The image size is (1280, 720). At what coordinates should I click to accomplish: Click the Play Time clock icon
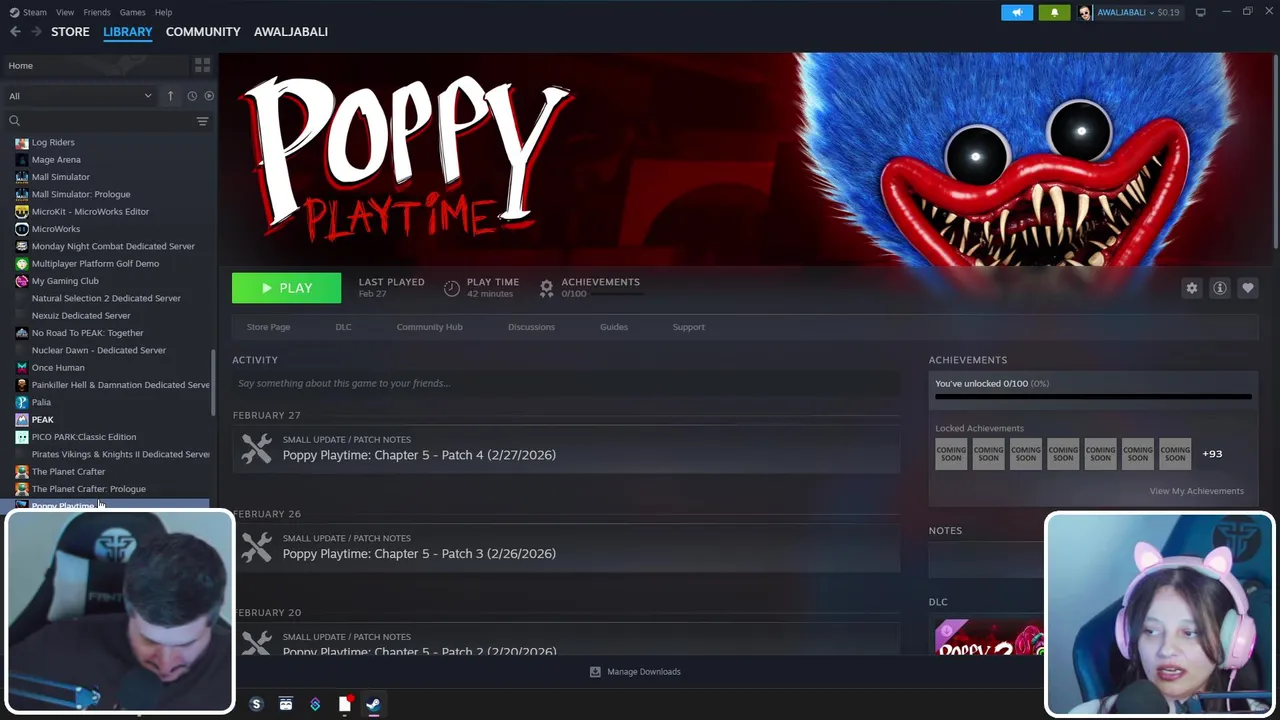tap(452, 288)
